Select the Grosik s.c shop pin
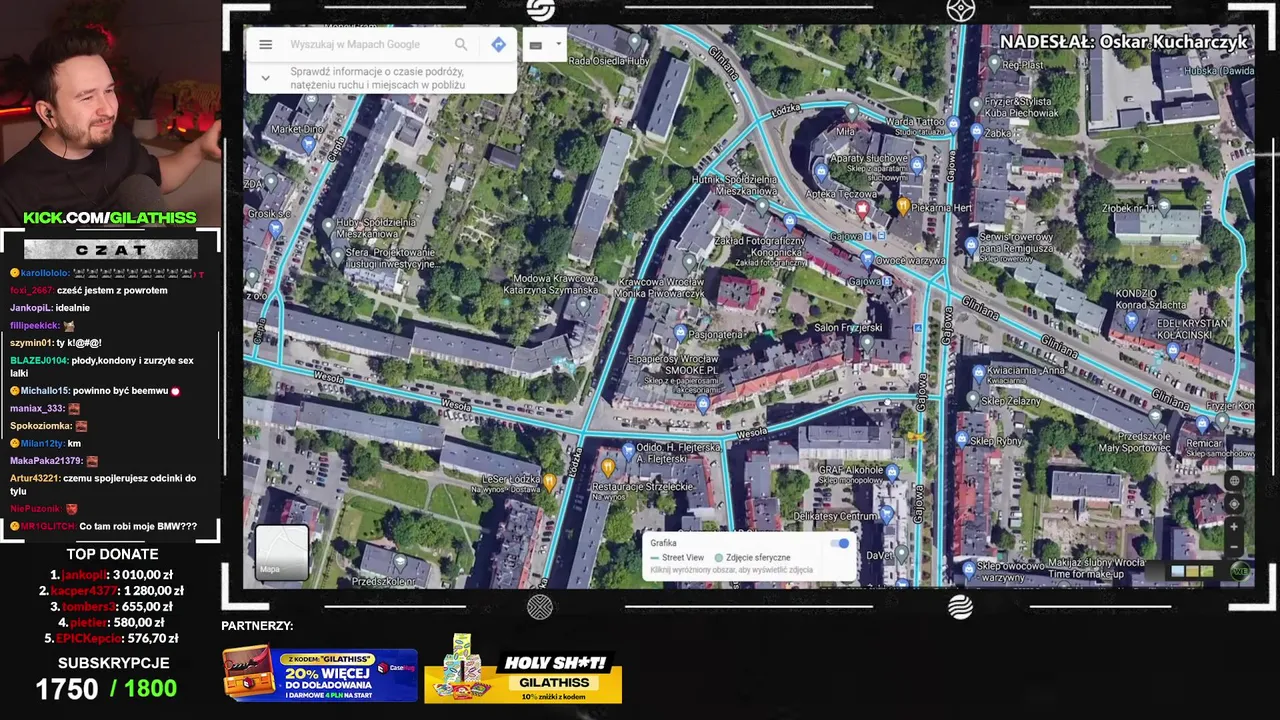This screenshot has width=1280, height=720. click(276, 230)
